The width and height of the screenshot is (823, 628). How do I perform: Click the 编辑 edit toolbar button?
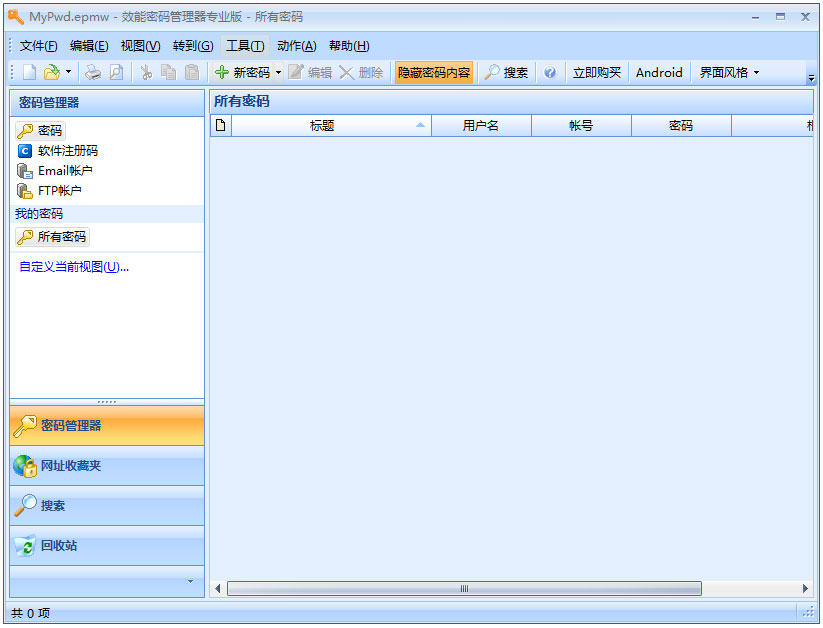(x=310, y=72)
